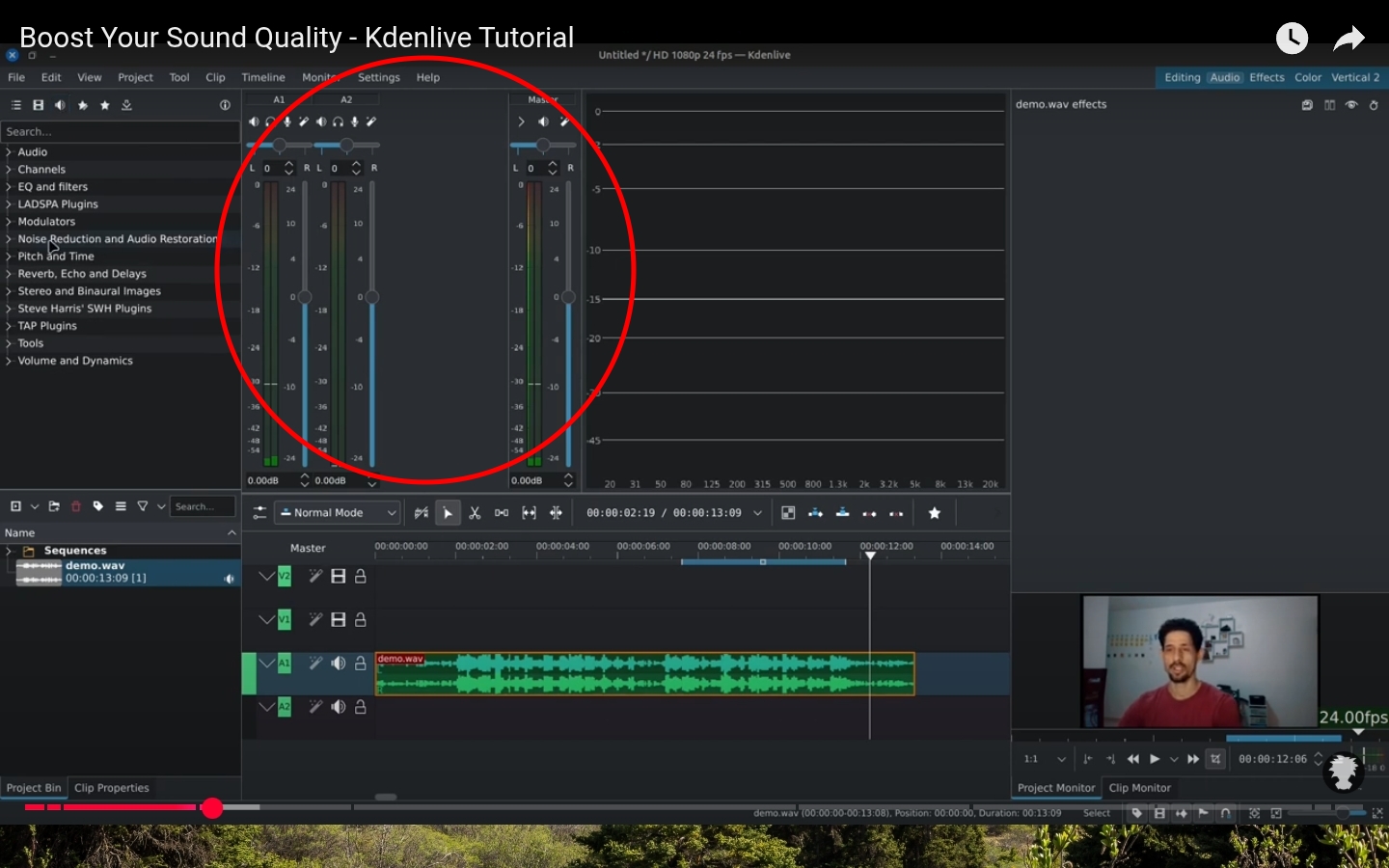Expand the Audio effects category
Viewport: 1389px width, 868px height.
tap(9, 152)
